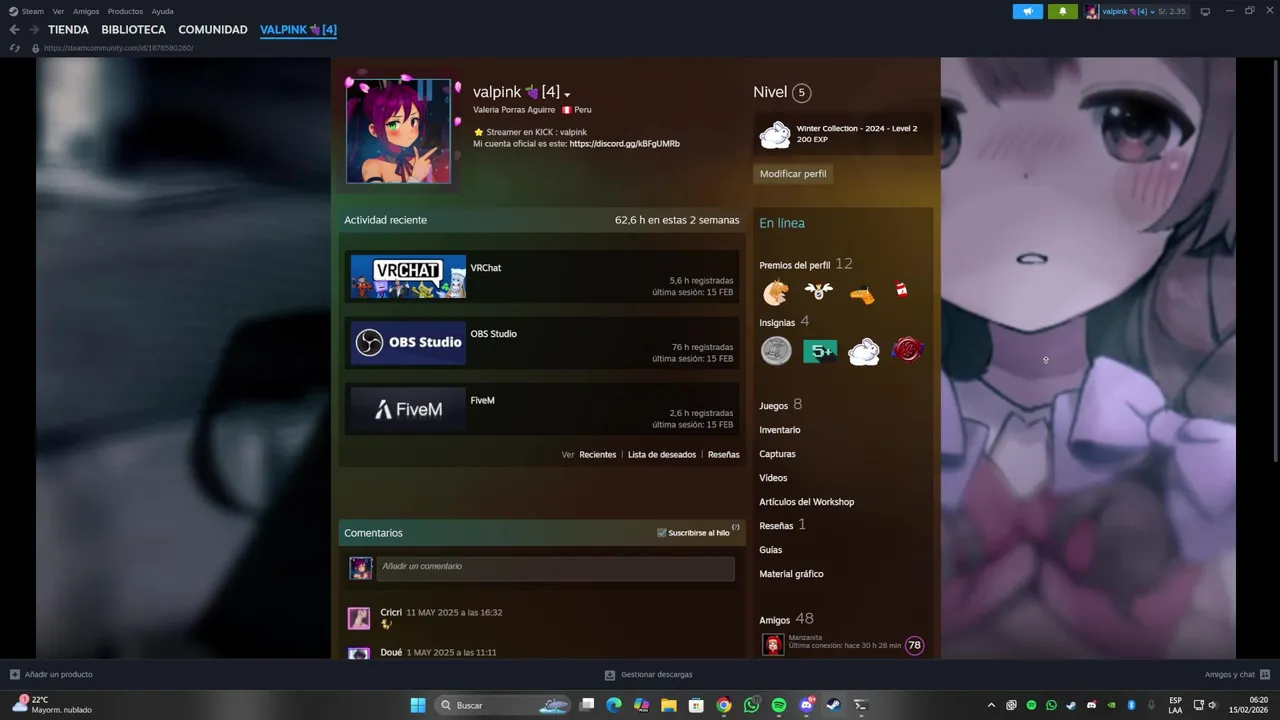The image size is (1280, 720).
Task: Open the Inventario link
Action: (x=780, y=430)
